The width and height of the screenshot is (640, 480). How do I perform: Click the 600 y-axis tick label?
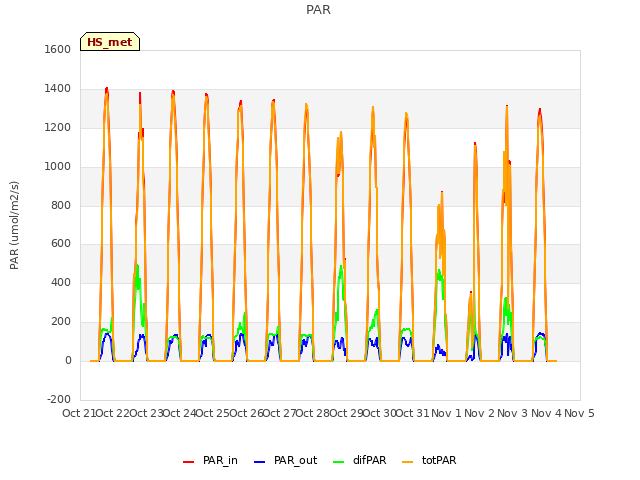click(x=61, y=244)
